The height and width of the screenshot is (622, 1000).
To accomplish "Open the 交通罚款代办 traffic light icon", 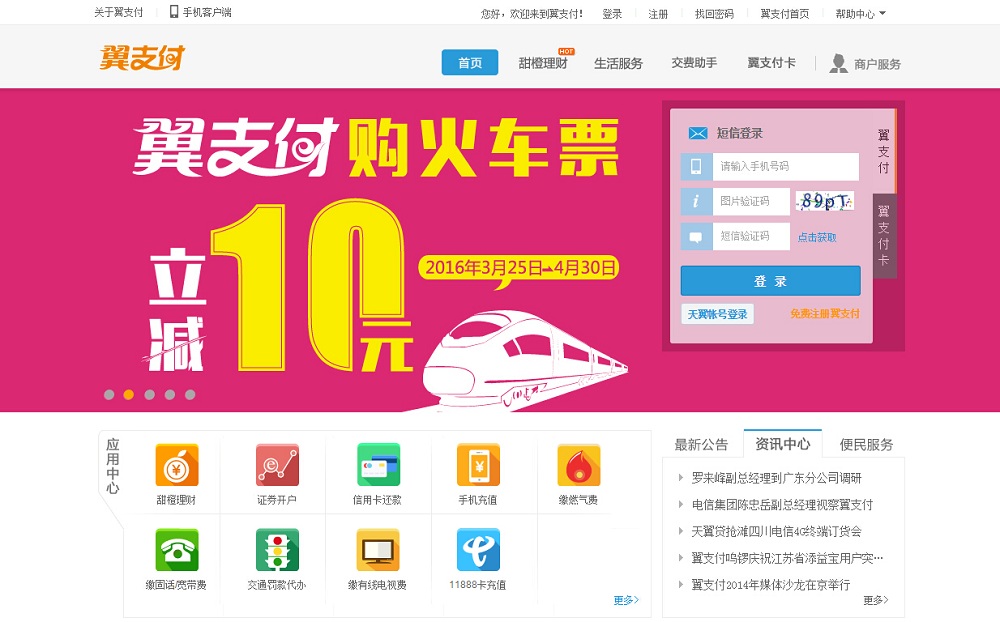I will pos(277,550).
